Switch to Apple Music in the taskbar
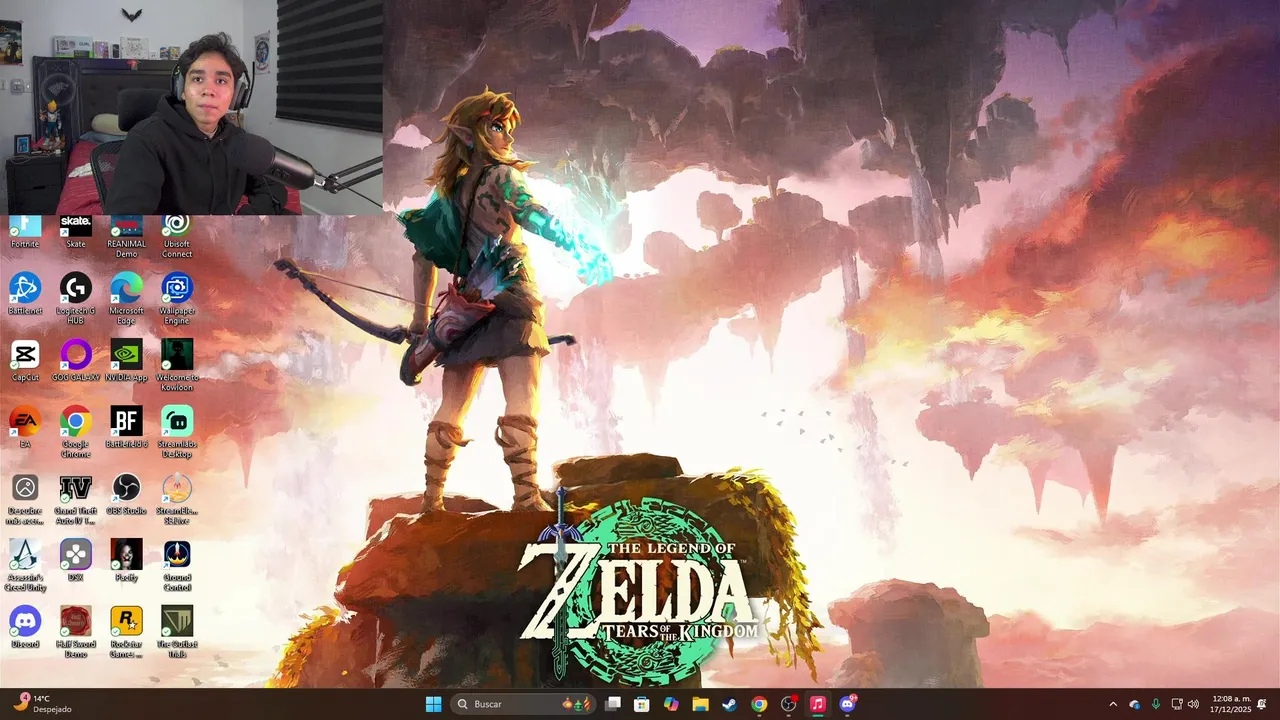This screenshot has height=720, width=1280. pyautogui.click(x=818, y=704)
